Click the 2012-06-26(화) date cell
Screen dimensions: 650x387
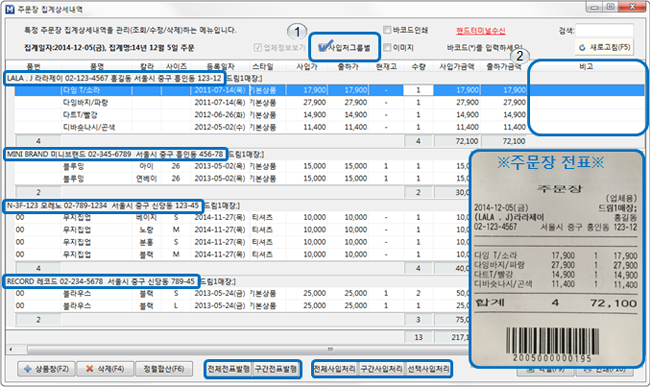(220, 115)
